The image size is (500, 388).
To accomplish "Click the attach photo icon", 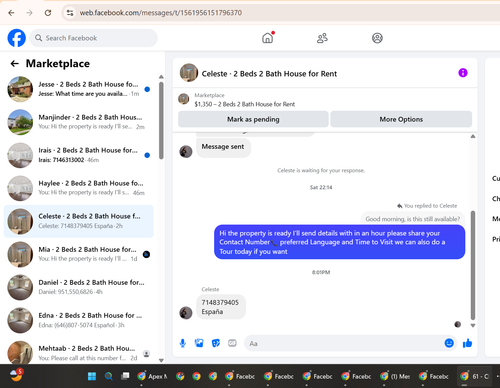I will pyautogui.click(x=199, y=343).
